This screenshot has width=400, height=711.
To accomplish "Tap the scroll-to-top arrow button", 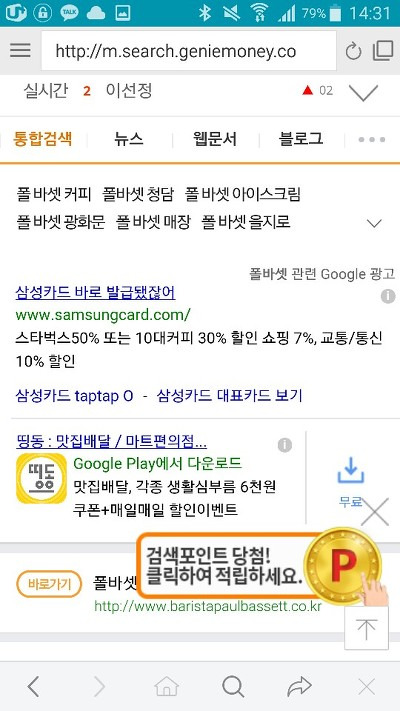I will click(366, 628).
